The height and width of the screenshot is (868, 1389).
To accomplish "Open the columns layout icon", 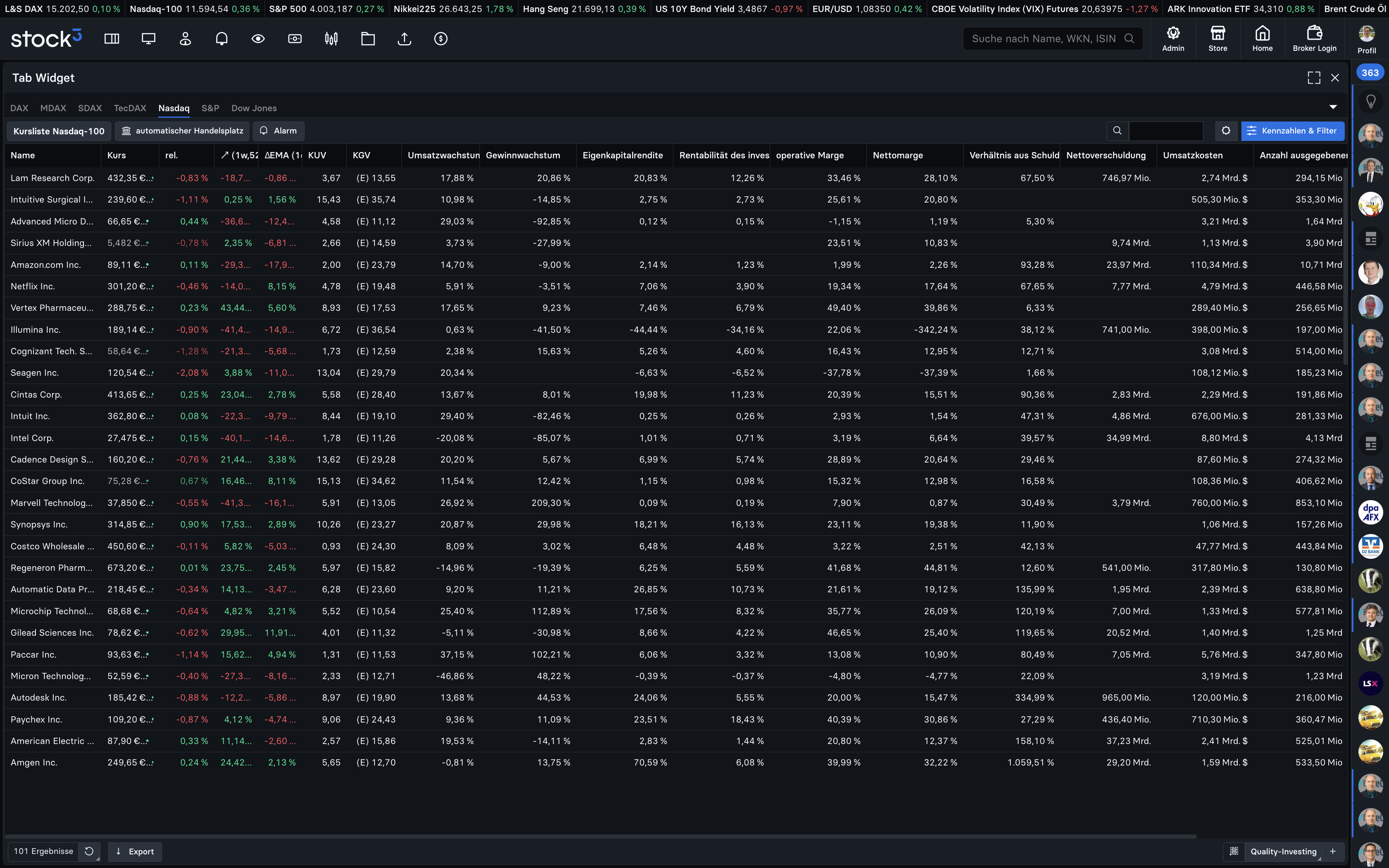I will click(x=112, y=38).
